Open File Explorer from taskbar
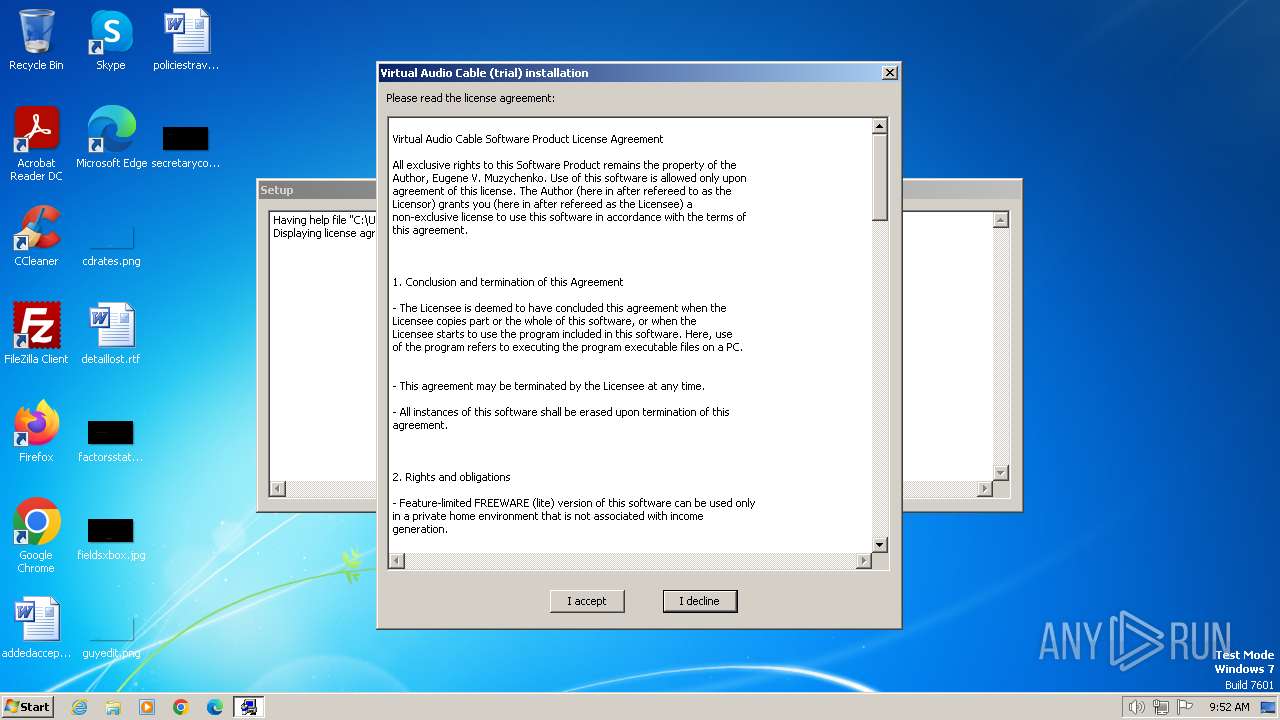The height and width of the screenshot is (720, 1280). tap(113, 707)
